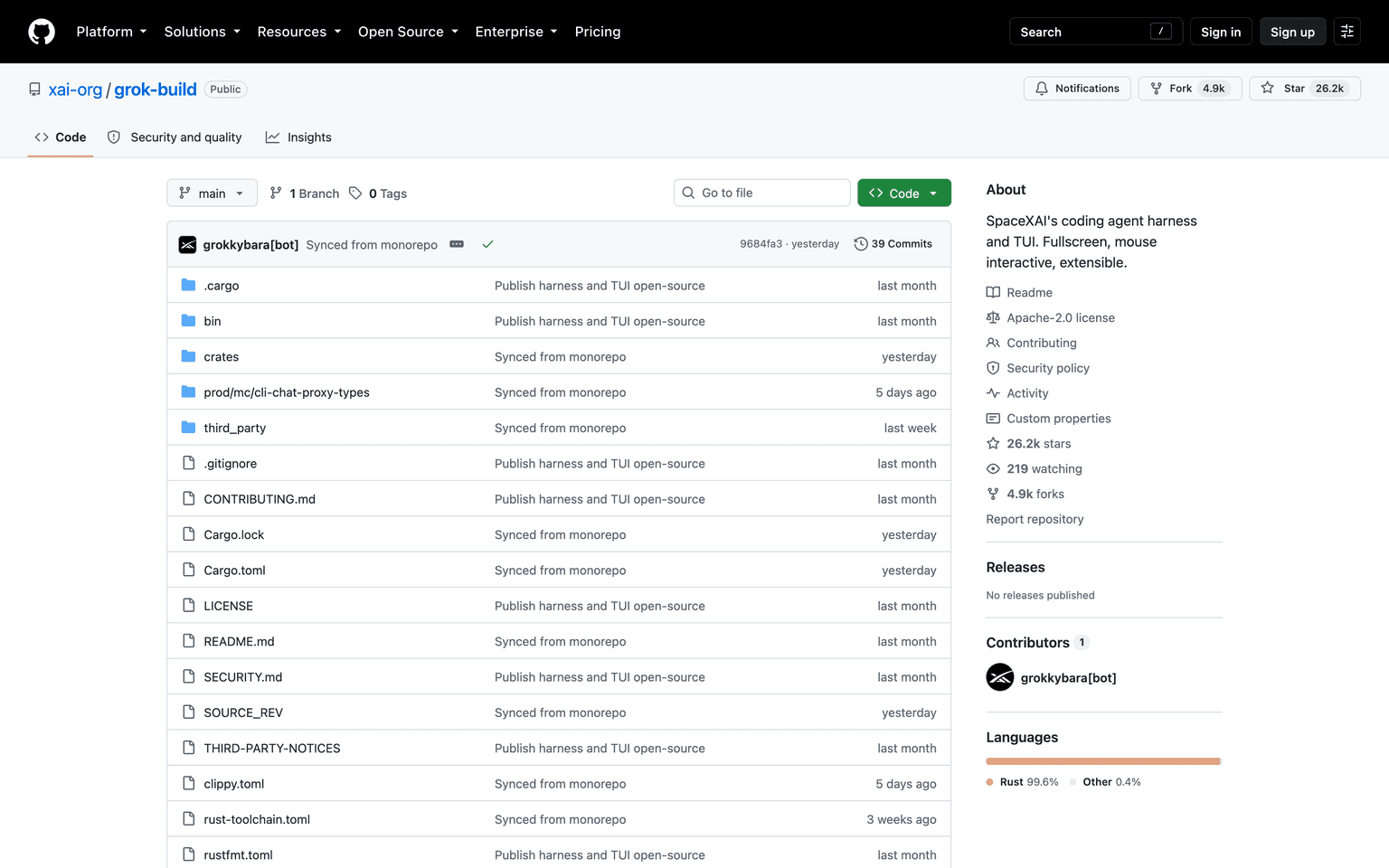The height and width of the screenshot is (868, 1389).
Task: Open the GitHub homepage logo
Action: click(42, 32)
